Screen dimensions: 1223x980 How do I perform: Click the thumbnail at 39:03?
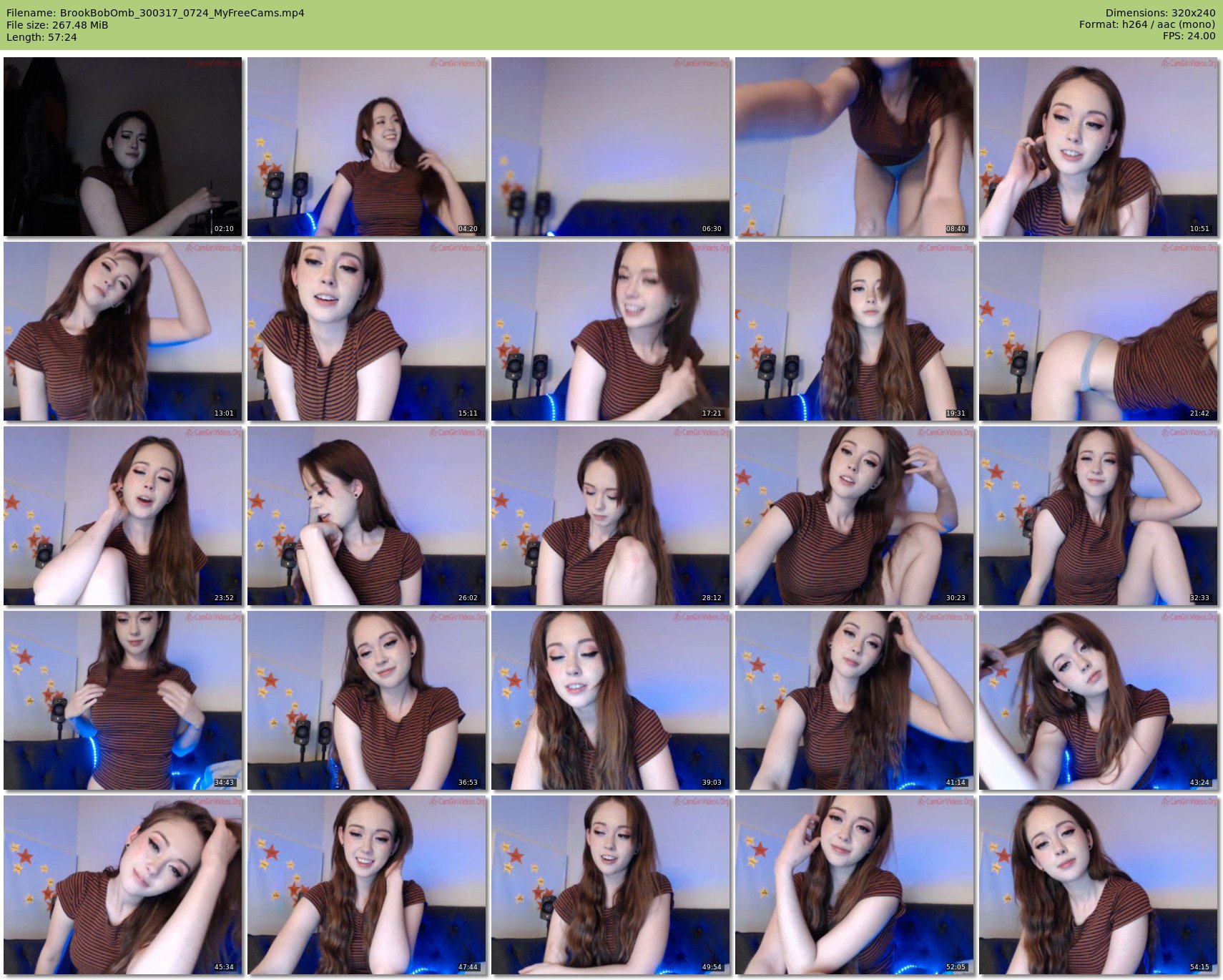click(x=610, y=700)
